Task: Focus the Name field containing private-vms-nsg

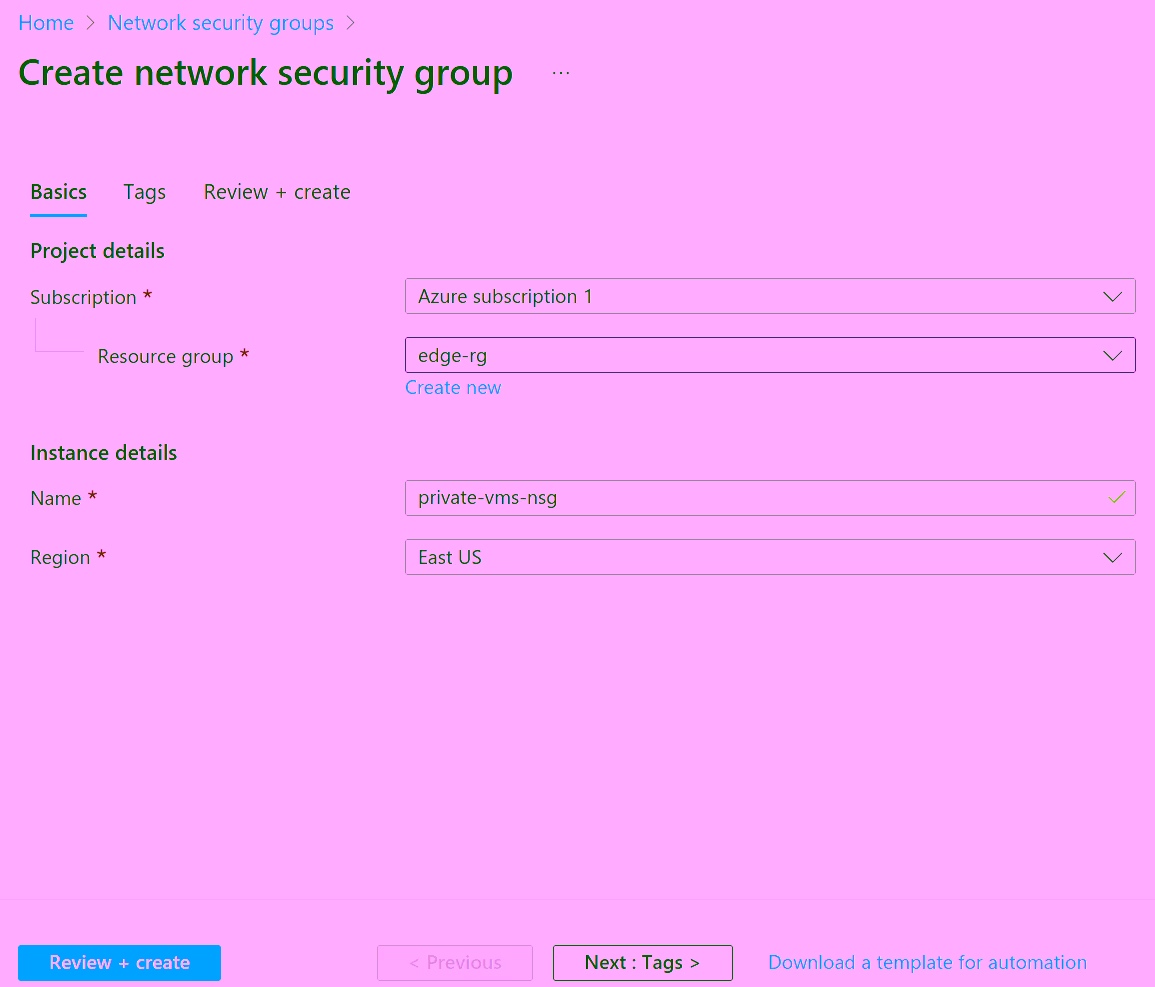Action: click(750, 498)
